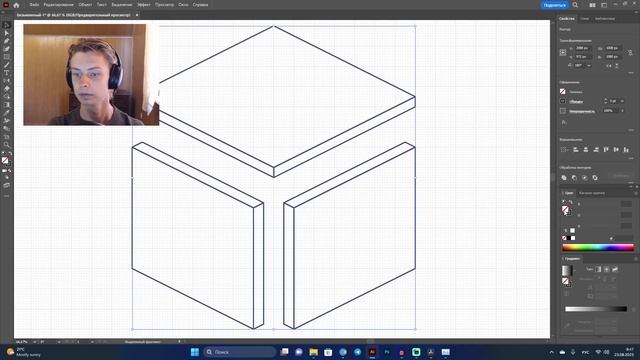Select the Rectangle tool
The width and height of the screenshot is (640, 360).
6,57
